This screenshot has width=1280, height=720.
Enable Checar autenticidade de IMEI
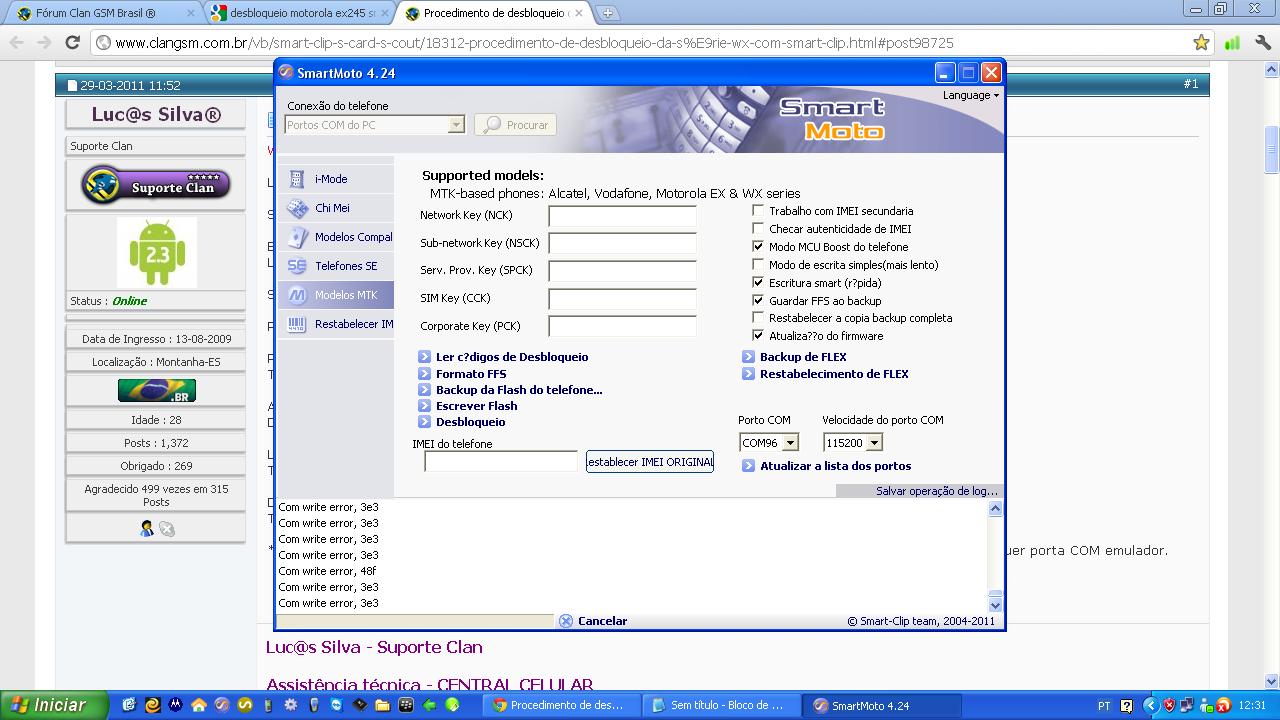(x=758, y=229)
